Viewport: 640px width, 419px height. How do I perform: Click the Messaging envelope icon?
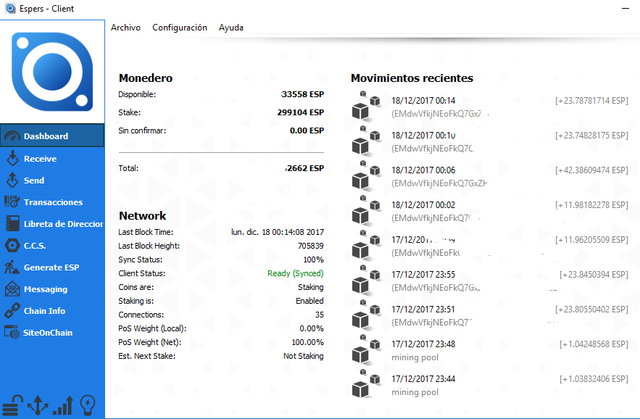[x=12, y=289]
